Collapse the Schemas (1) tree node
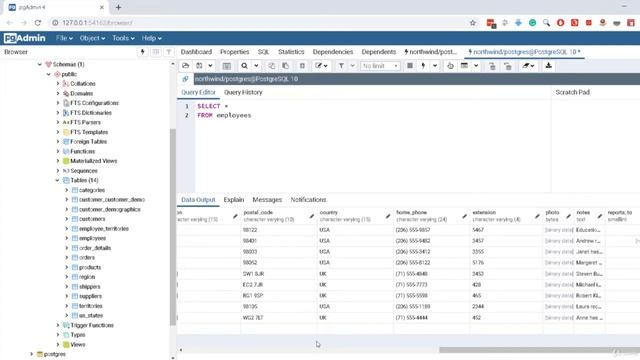Image resolution: width=640 pixels, height=360 pixels. click(40, 64)
